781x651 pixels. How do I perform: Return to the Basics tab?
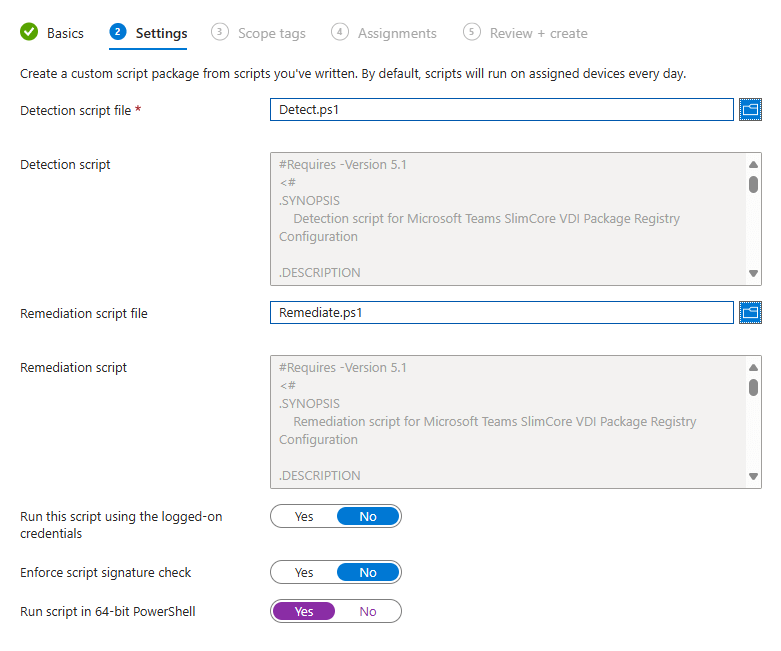(65, 33)
